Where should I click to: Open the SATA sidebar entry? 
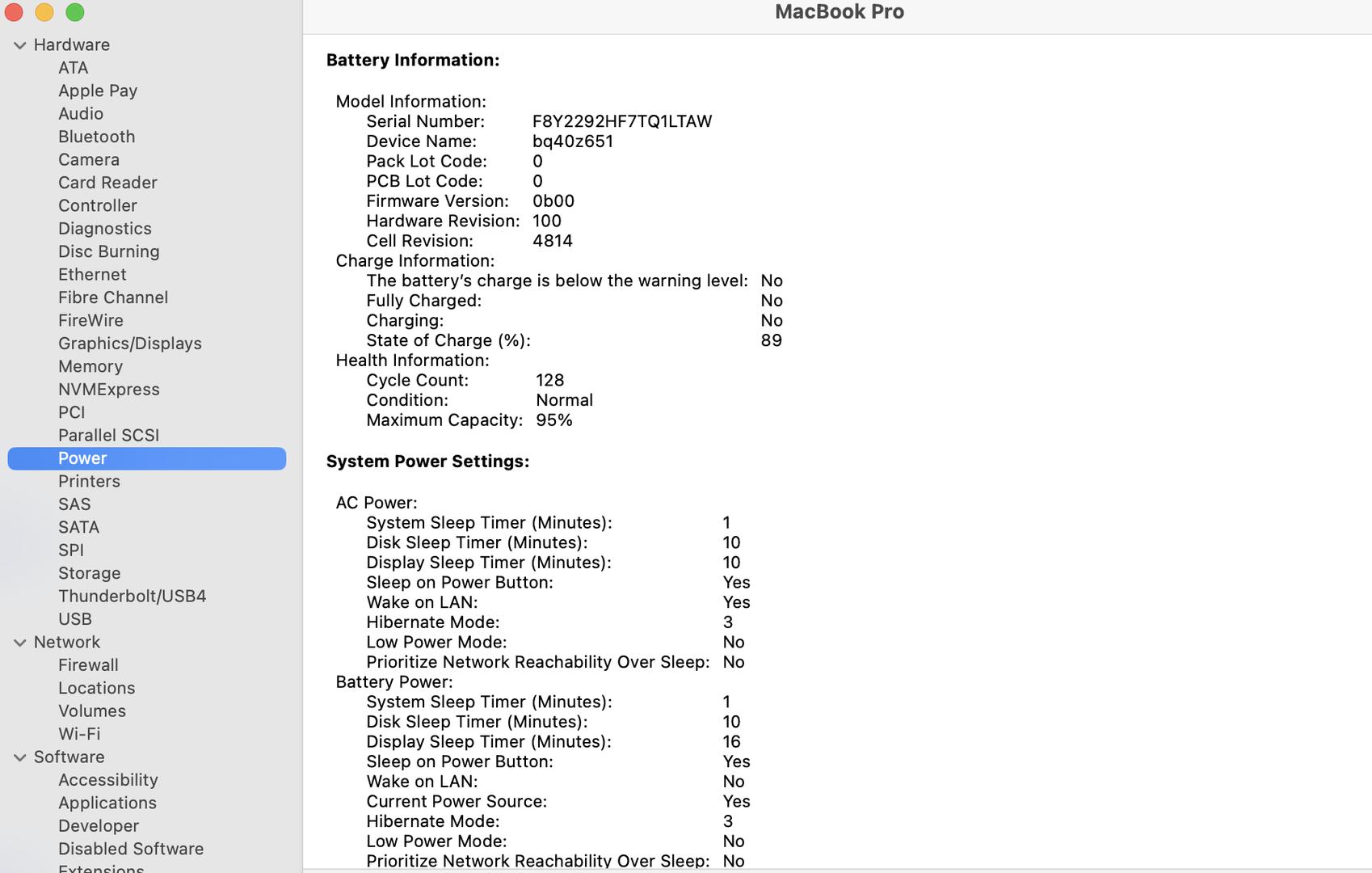point(78,527)
